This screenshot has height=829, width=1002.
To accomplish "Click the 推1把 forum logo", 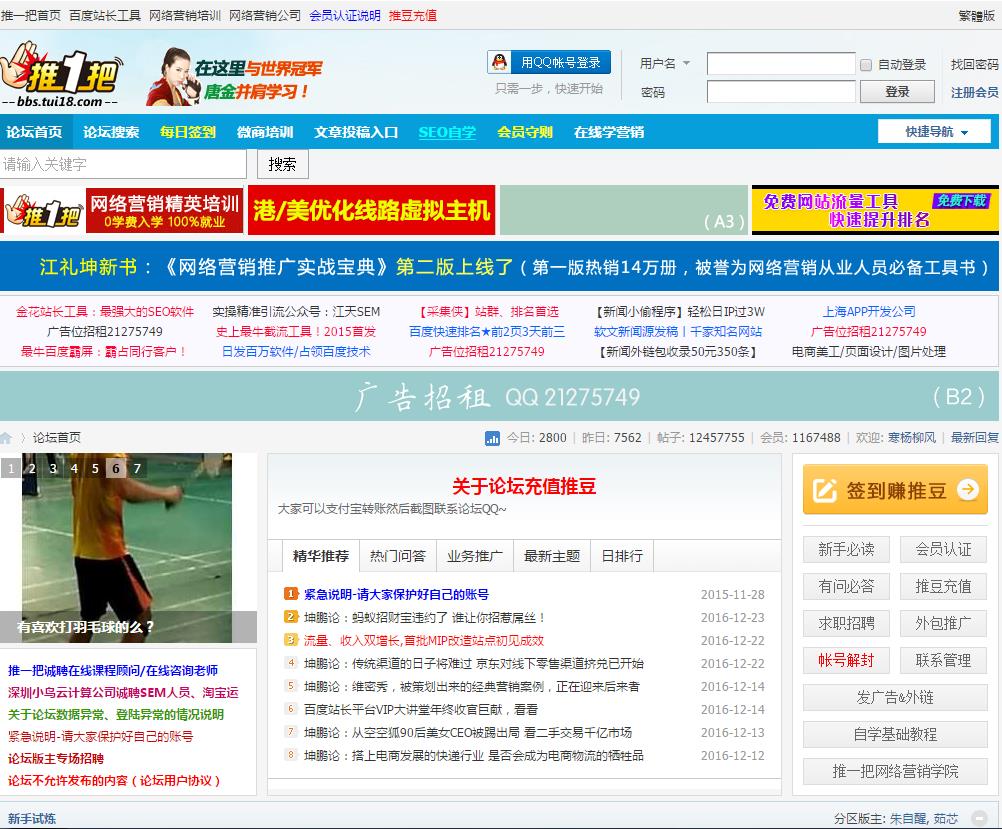I will click(x=61, y=74).
